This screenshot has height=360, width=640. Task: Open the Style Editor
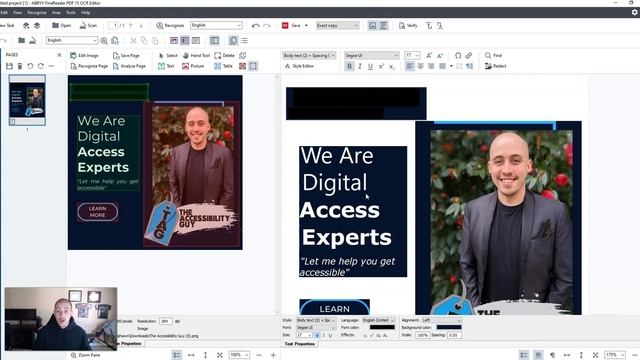coord(299,66)
